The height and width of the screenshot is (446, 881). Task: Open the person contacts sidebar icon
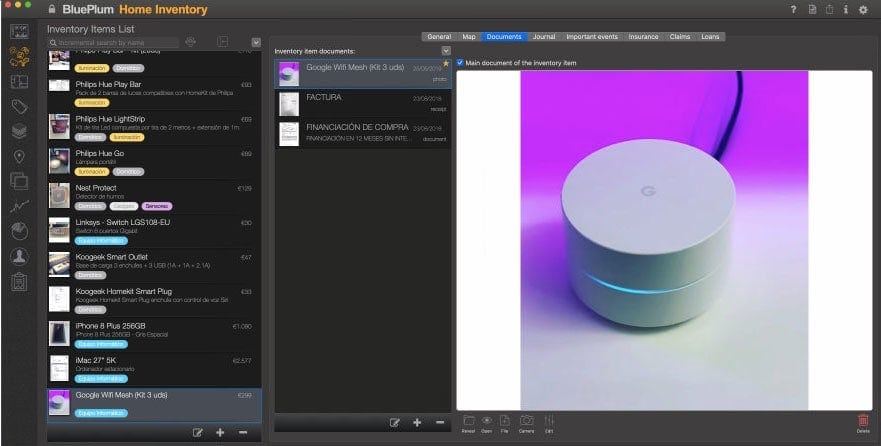pyautogui.click(x=19, y=257)
